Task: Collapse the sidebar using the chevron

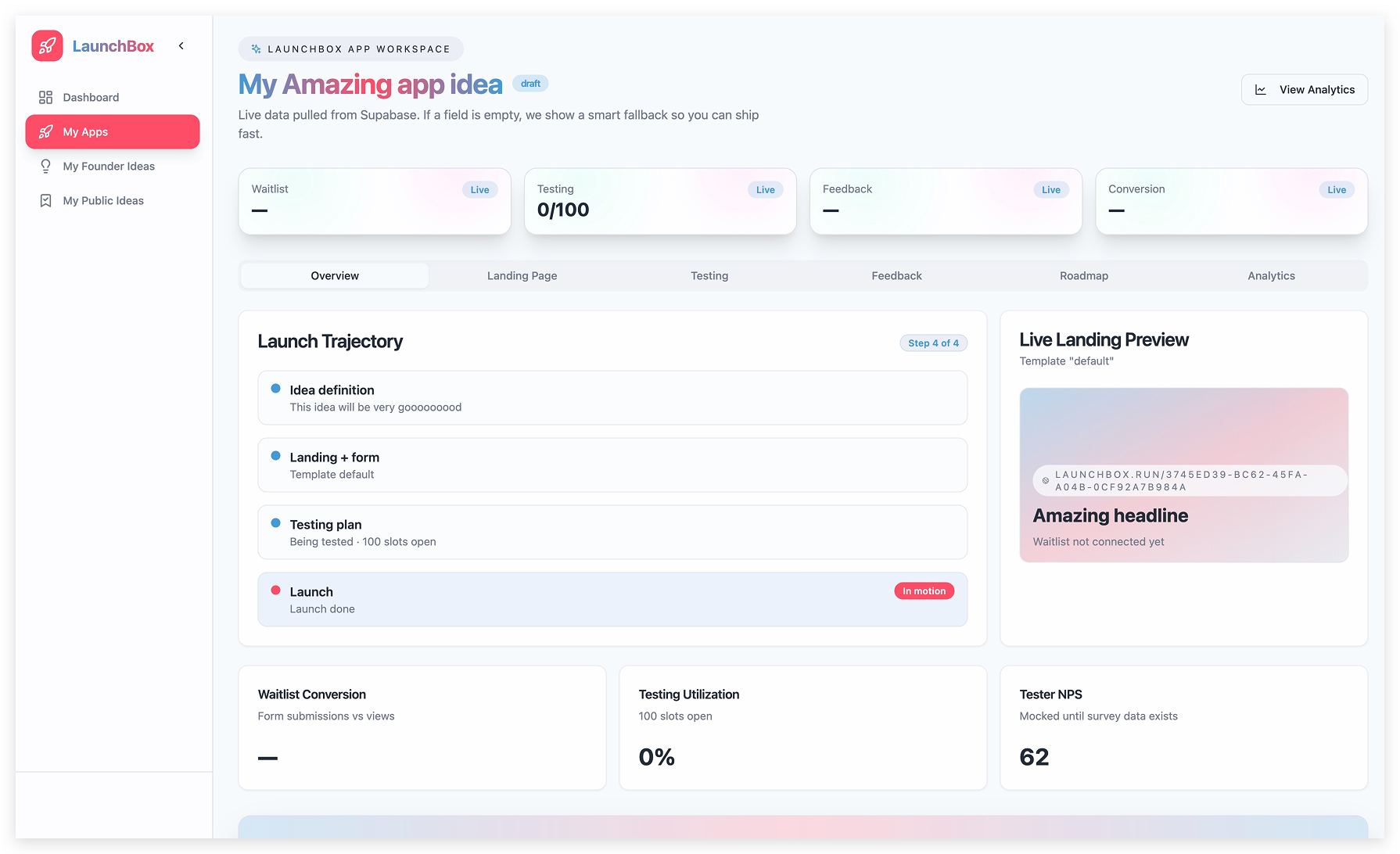Action: 181,45
